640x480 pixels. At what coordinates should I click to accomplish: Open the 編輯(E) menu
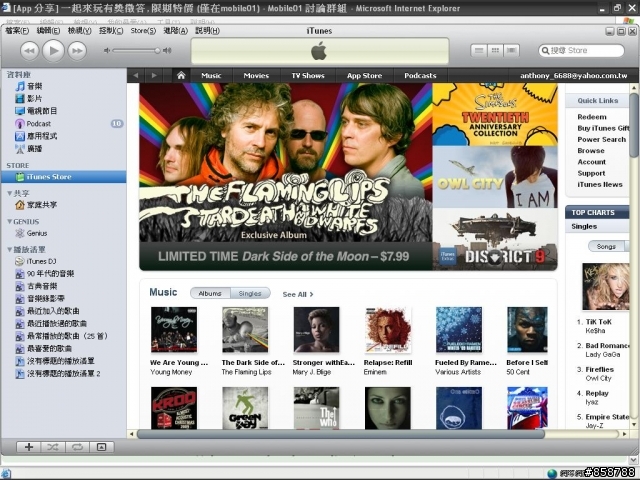pos(48,31)
